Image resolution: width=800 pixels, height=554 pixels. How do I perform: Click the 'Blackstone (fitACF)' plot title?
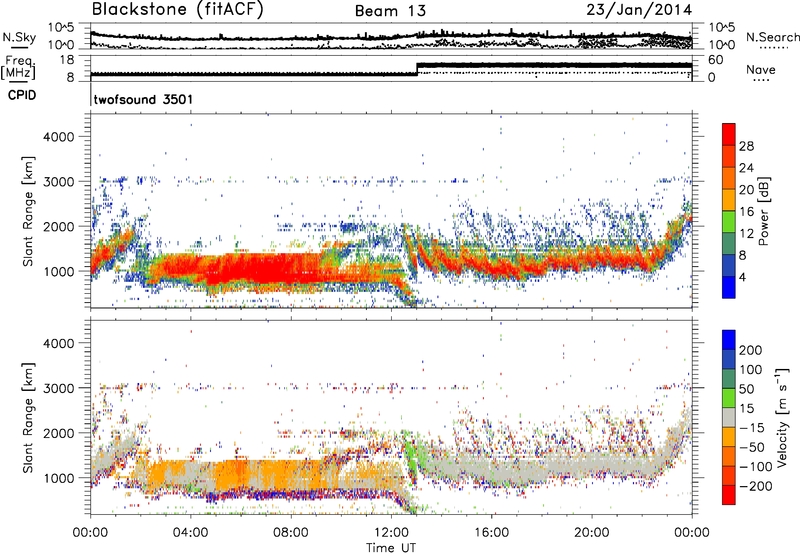178,9
